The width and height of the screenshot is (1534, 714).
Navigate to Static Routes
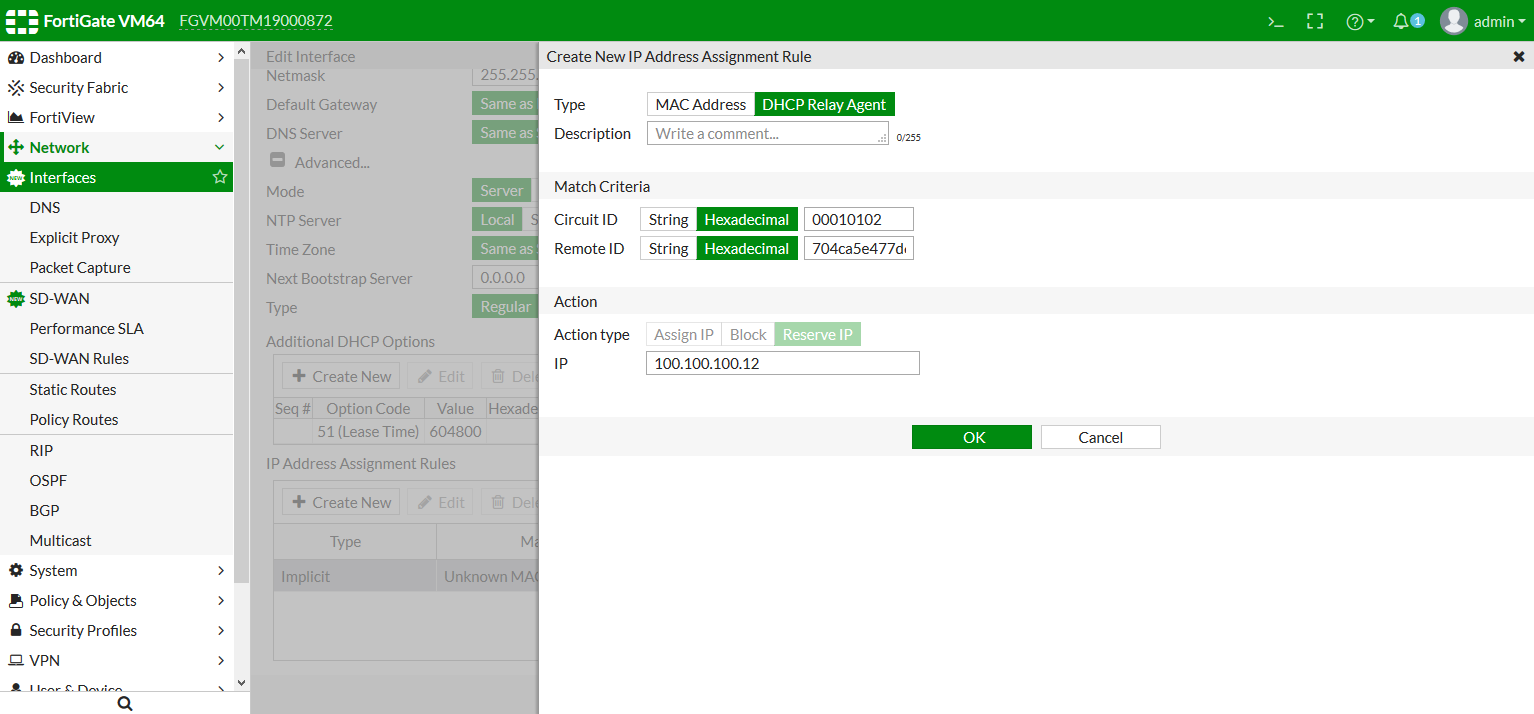click(x=74, y=389)
